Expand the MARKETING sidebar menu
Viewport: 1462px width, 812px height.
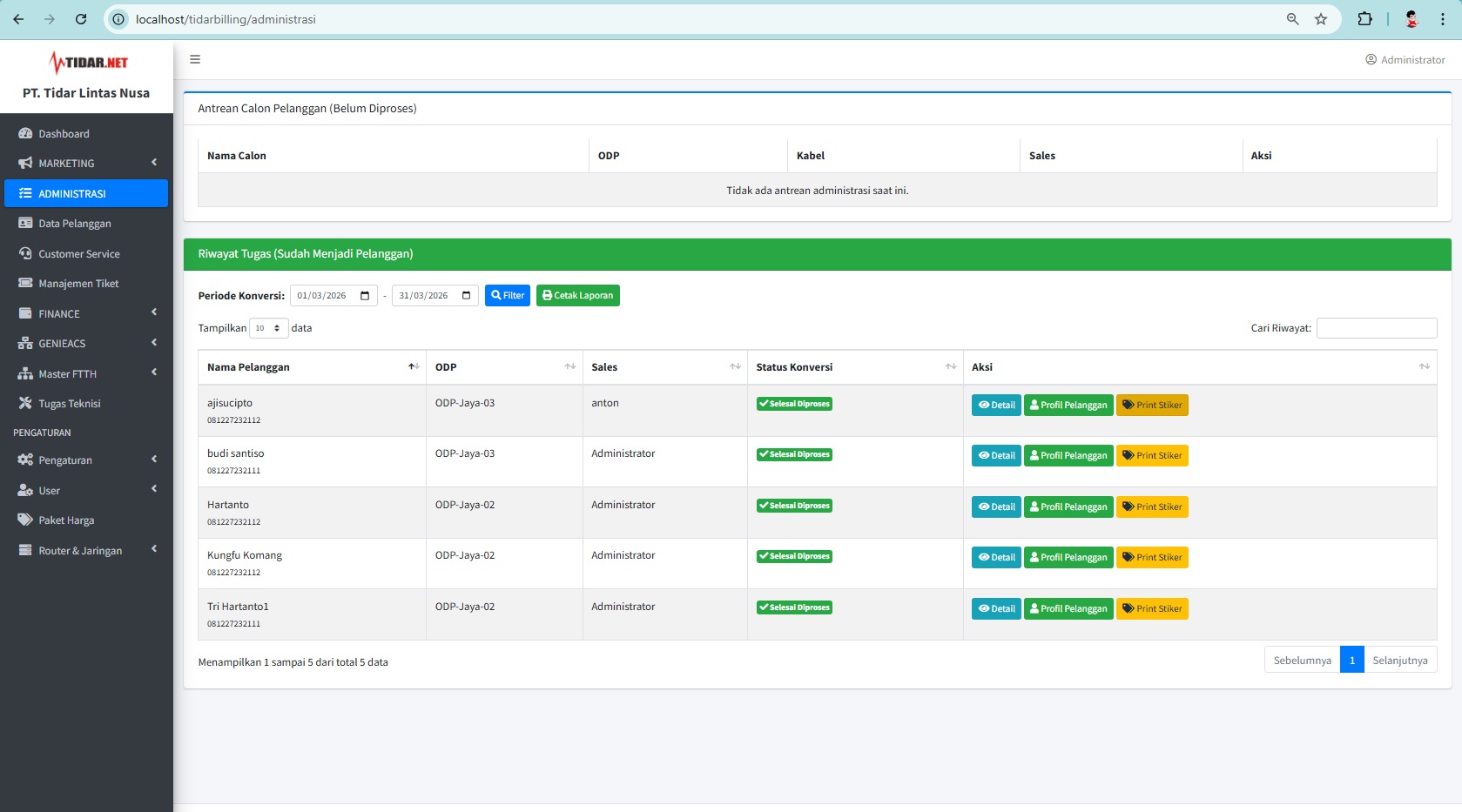(86, 163)
